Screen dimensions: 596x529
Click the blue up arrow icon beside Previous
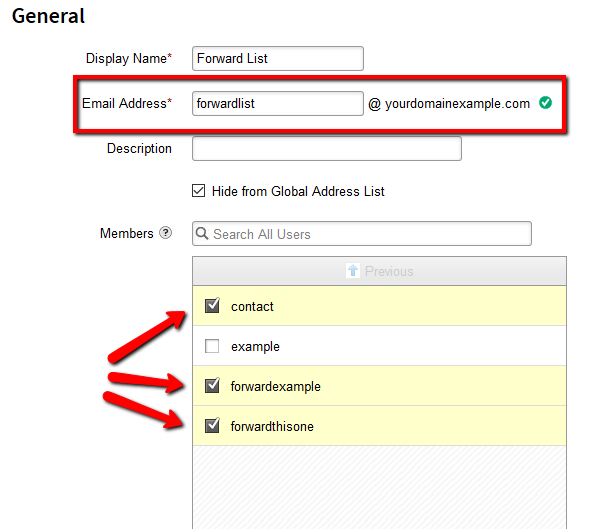353,271
